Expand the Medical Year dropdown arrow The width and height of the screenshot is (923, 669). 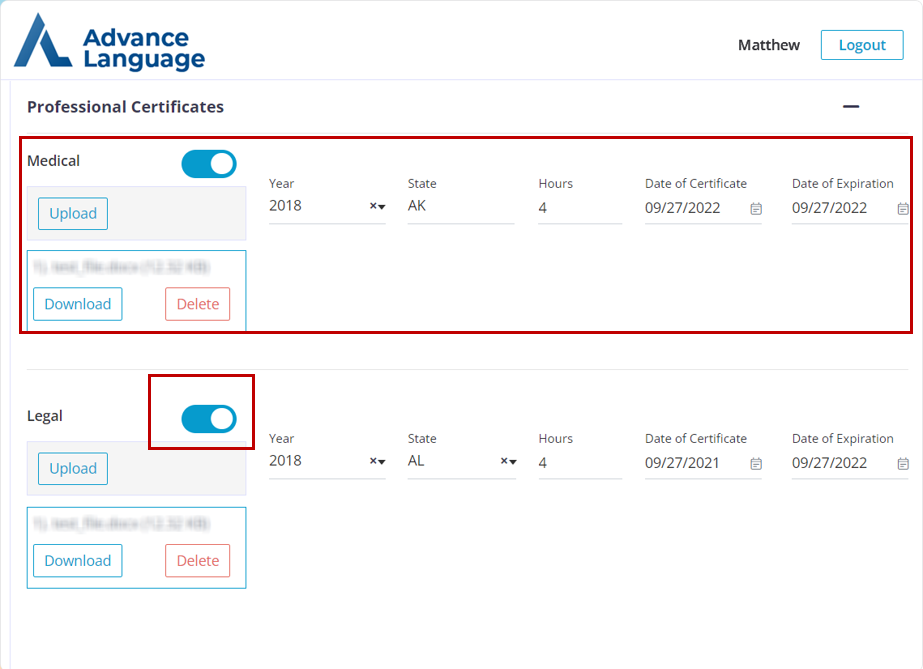382,207
